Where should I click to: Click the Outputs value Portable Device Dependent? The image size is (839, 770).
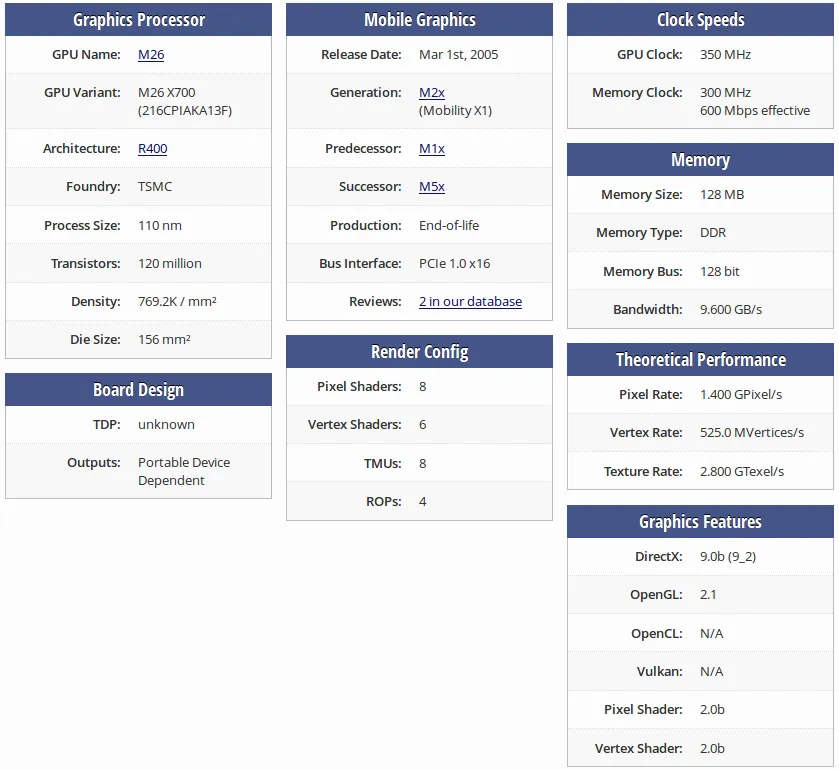[x=184, y=472]
